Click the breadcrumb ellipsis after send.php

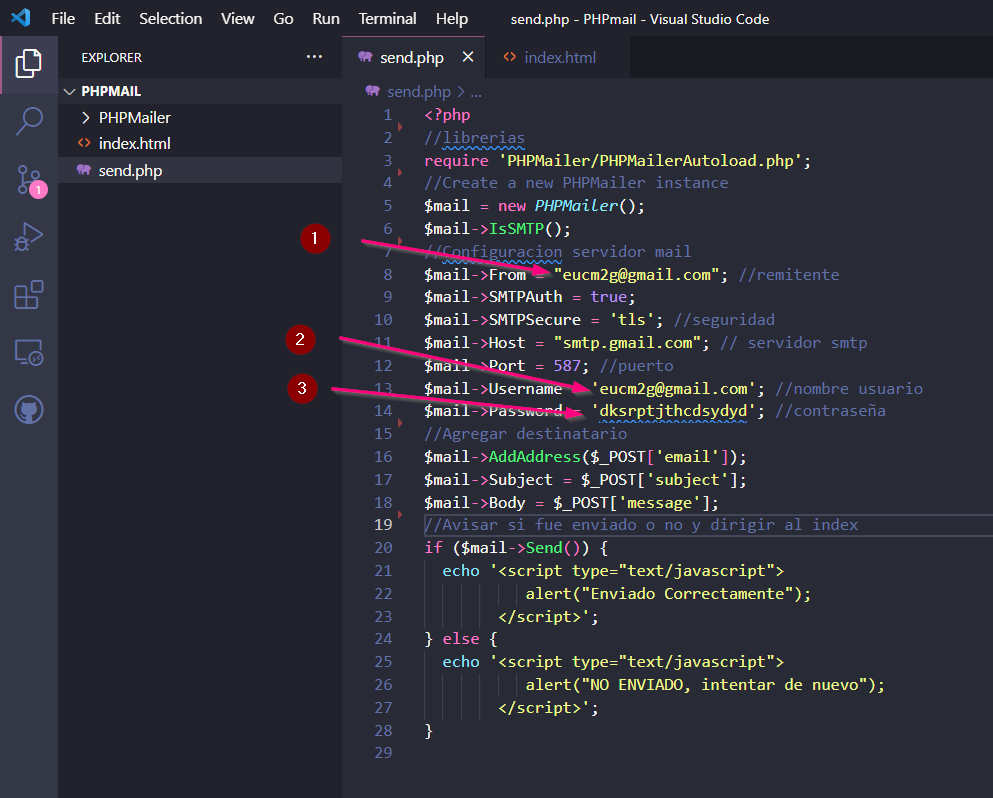pos(476,92)
